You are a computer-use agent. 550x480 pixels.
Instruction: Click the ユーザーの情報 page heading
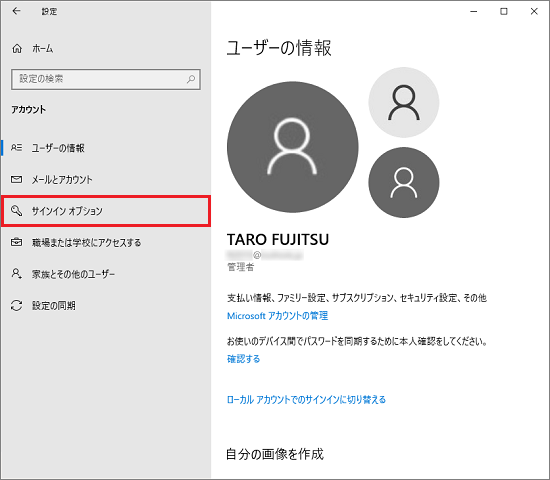click(279, 48)
